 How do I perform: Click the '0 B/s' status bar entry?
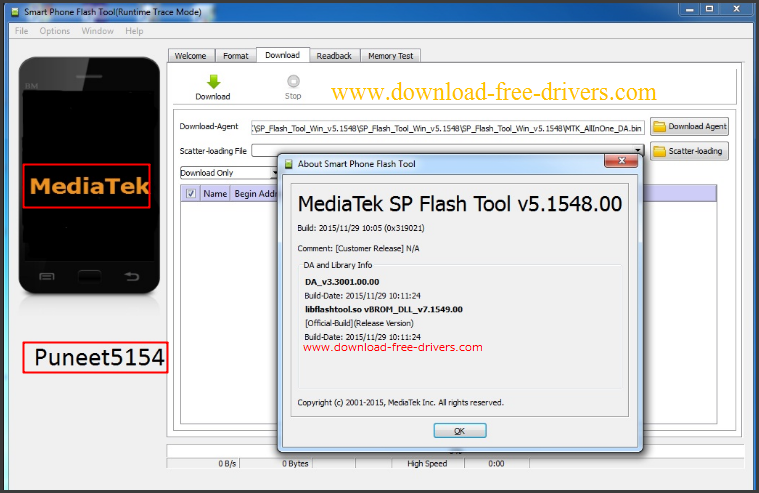click(x=227, y=463)
